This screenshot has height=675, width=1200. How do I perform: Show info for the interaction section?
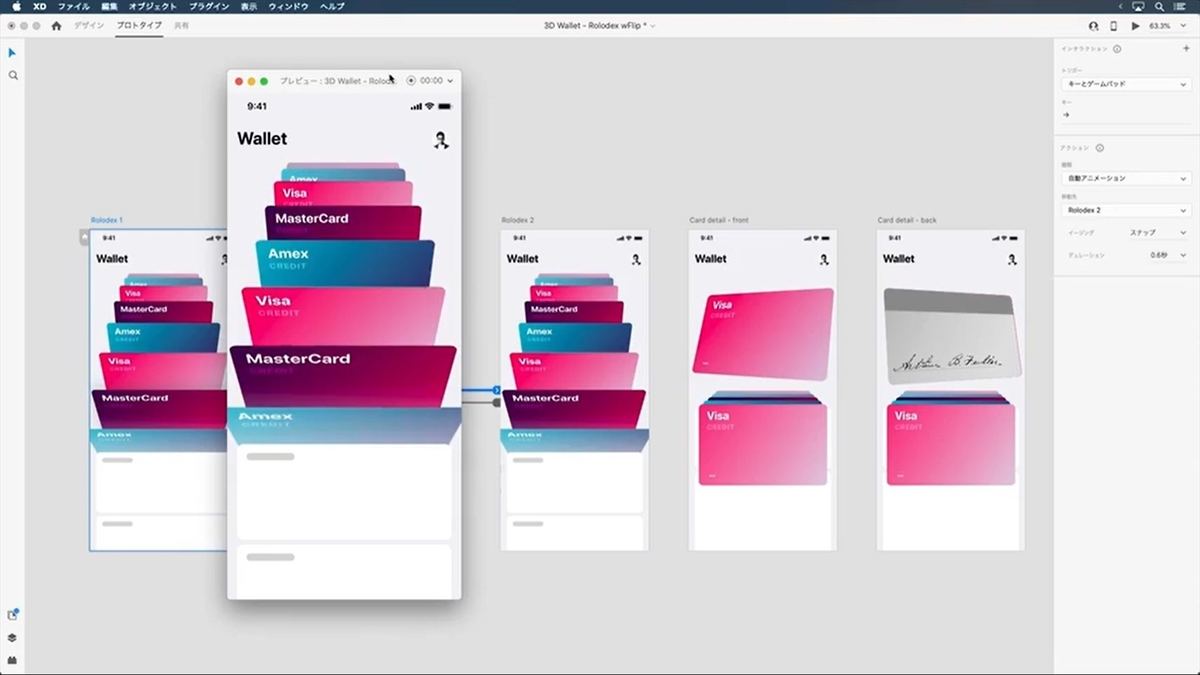[x=1117, y=48]
